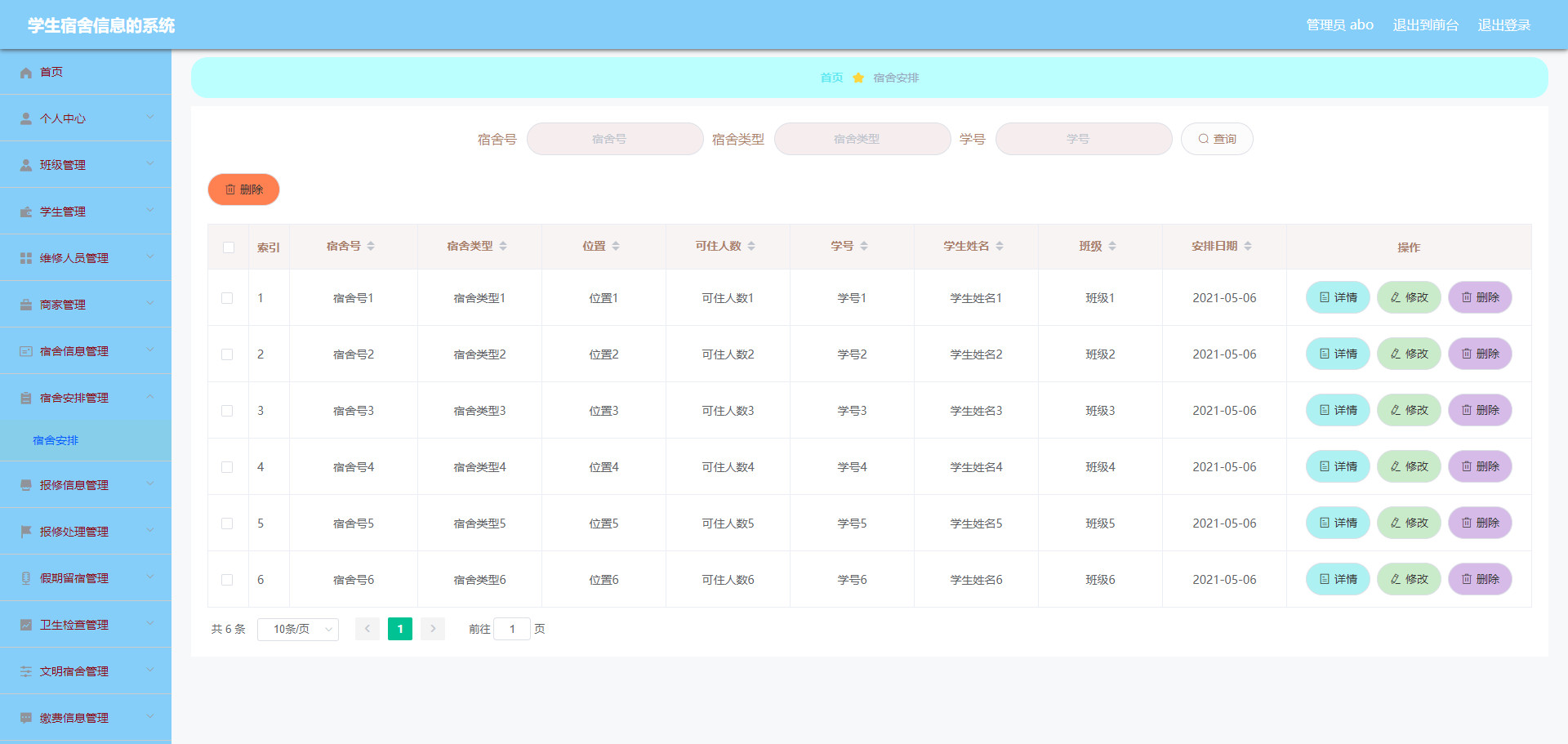
Task: Click the star icon in the breadcrumb
Action: (858, 78)
